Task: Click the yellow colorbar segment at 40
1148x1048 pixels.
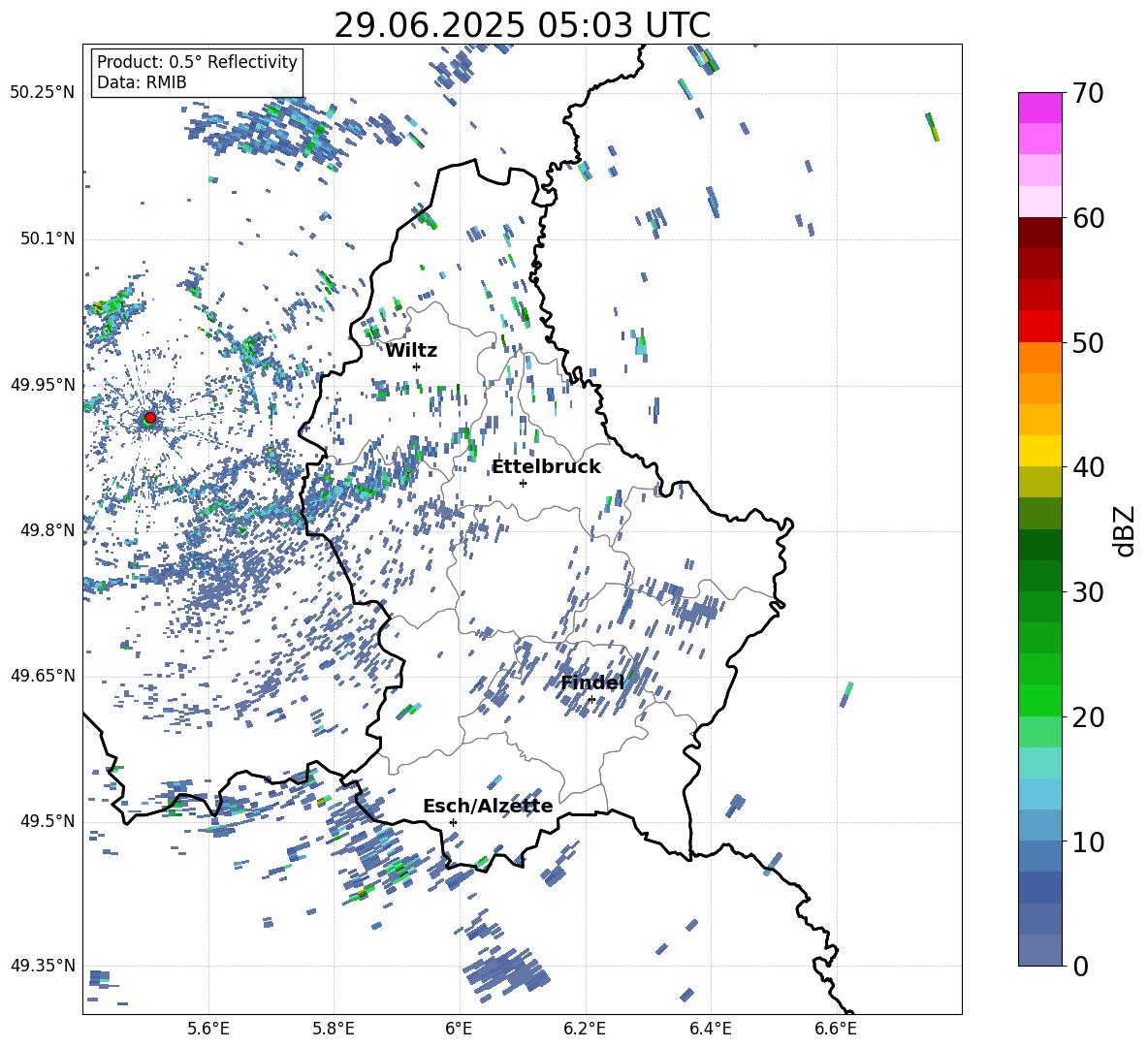Action: click(1039, 451)
